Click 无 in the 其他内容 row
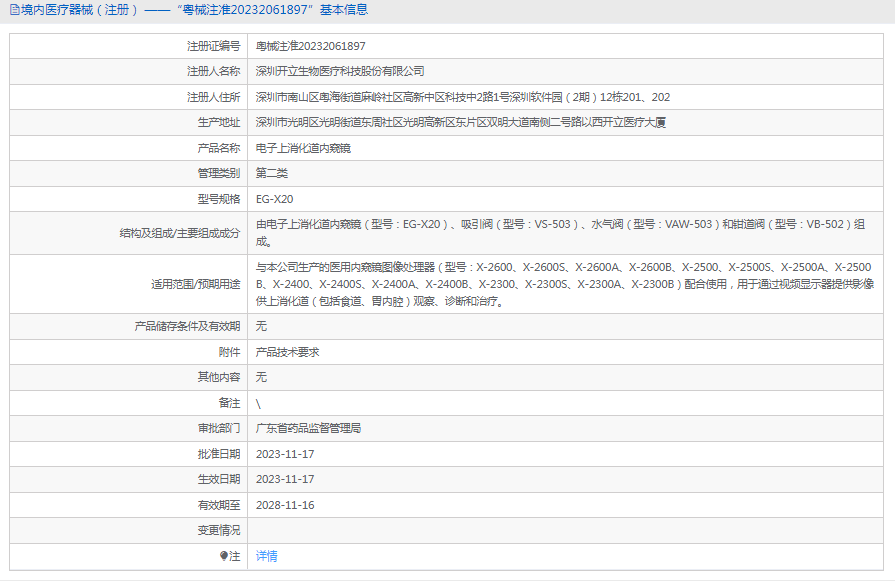 coord(261,377)
